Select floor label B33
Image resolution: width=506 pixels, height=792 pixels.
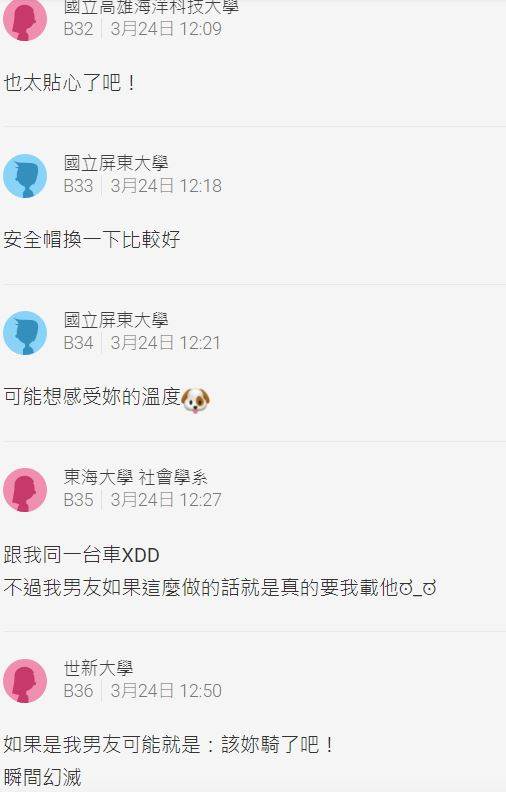(78, 186)
